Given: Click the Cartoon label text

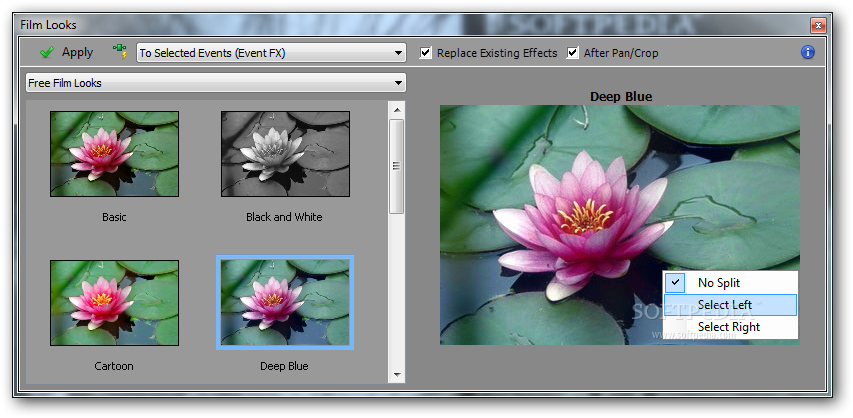Looking at the screenshot, I should 114,366.
